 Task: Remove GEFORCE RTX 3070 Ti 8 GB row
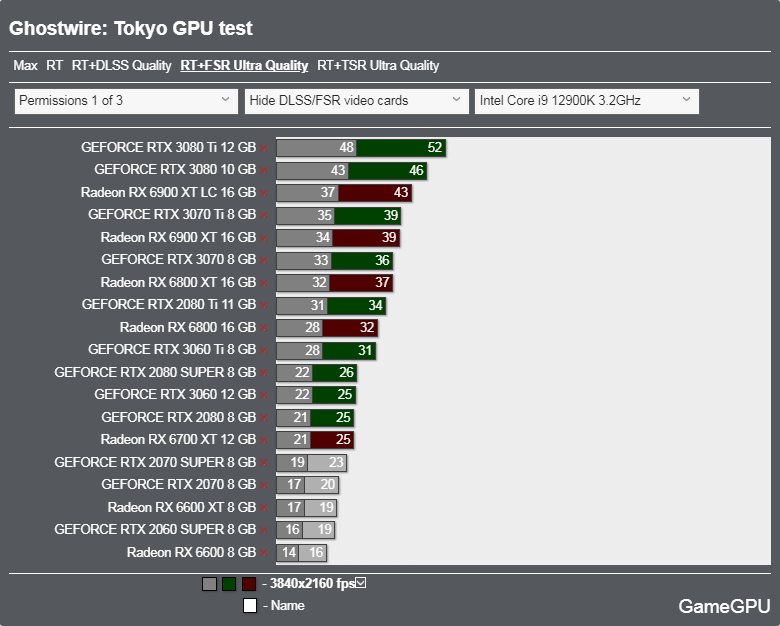point(264,215)
